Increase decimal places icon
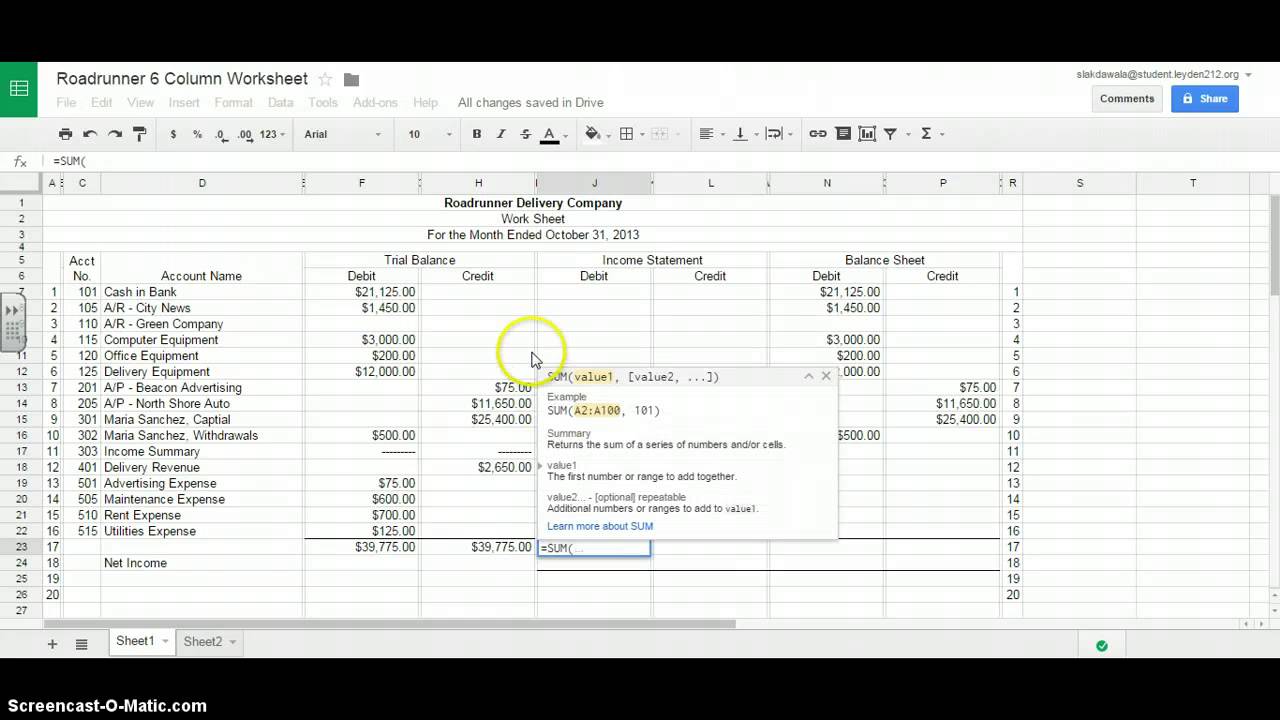The width and height of the screenshot is (1280, 720). (x=244, y=134)
